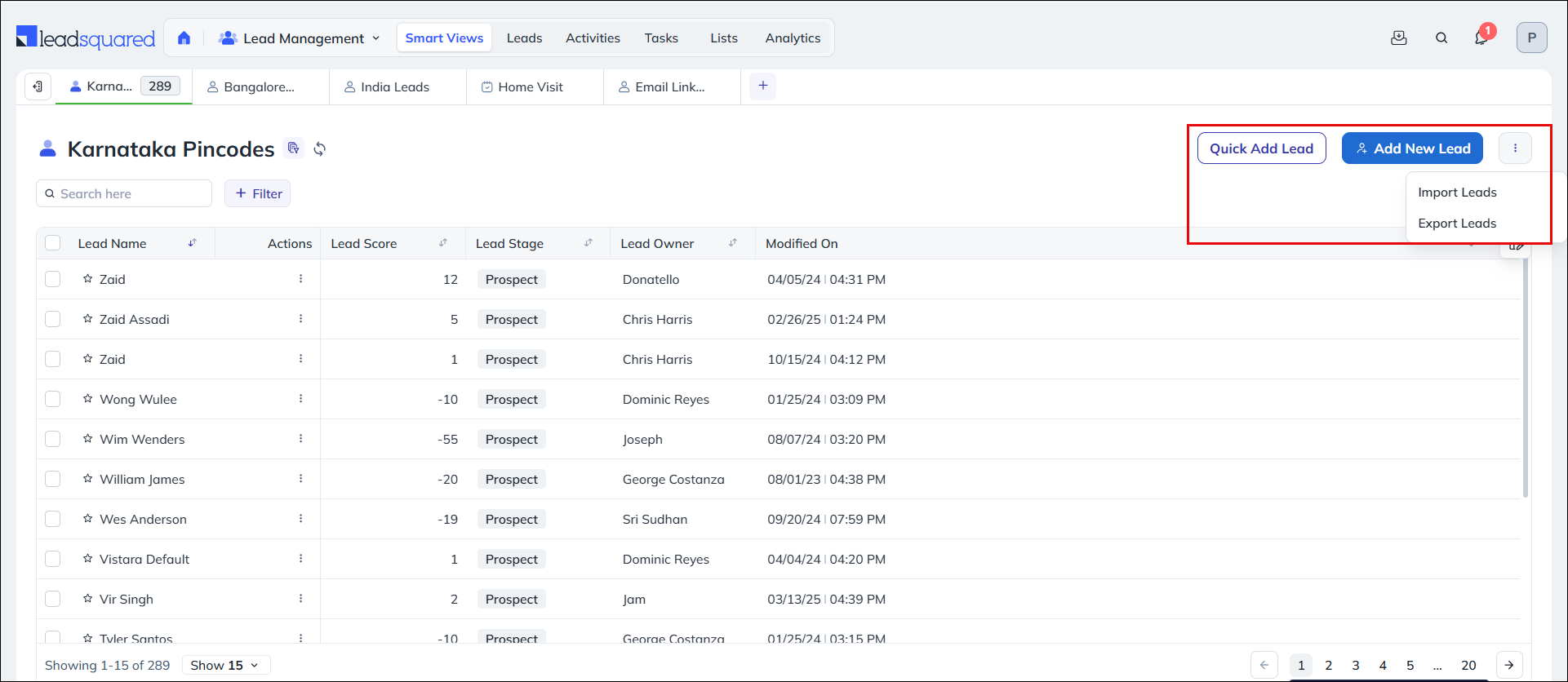Star the lead Vistara Default
1568x682 pixels.
pyautogui.click(x=87, y=559)
